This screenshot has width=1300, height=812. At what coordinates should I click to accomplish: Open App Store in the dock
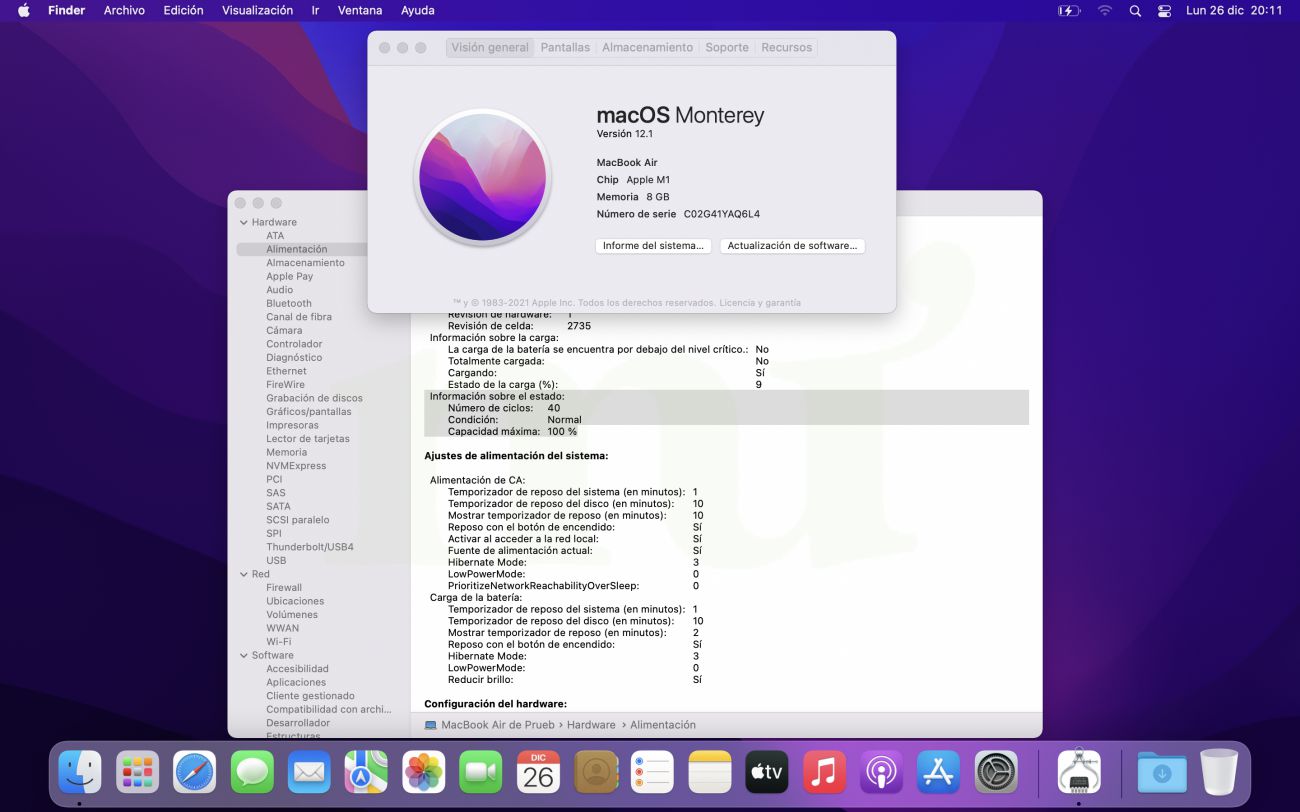(939, 772)
